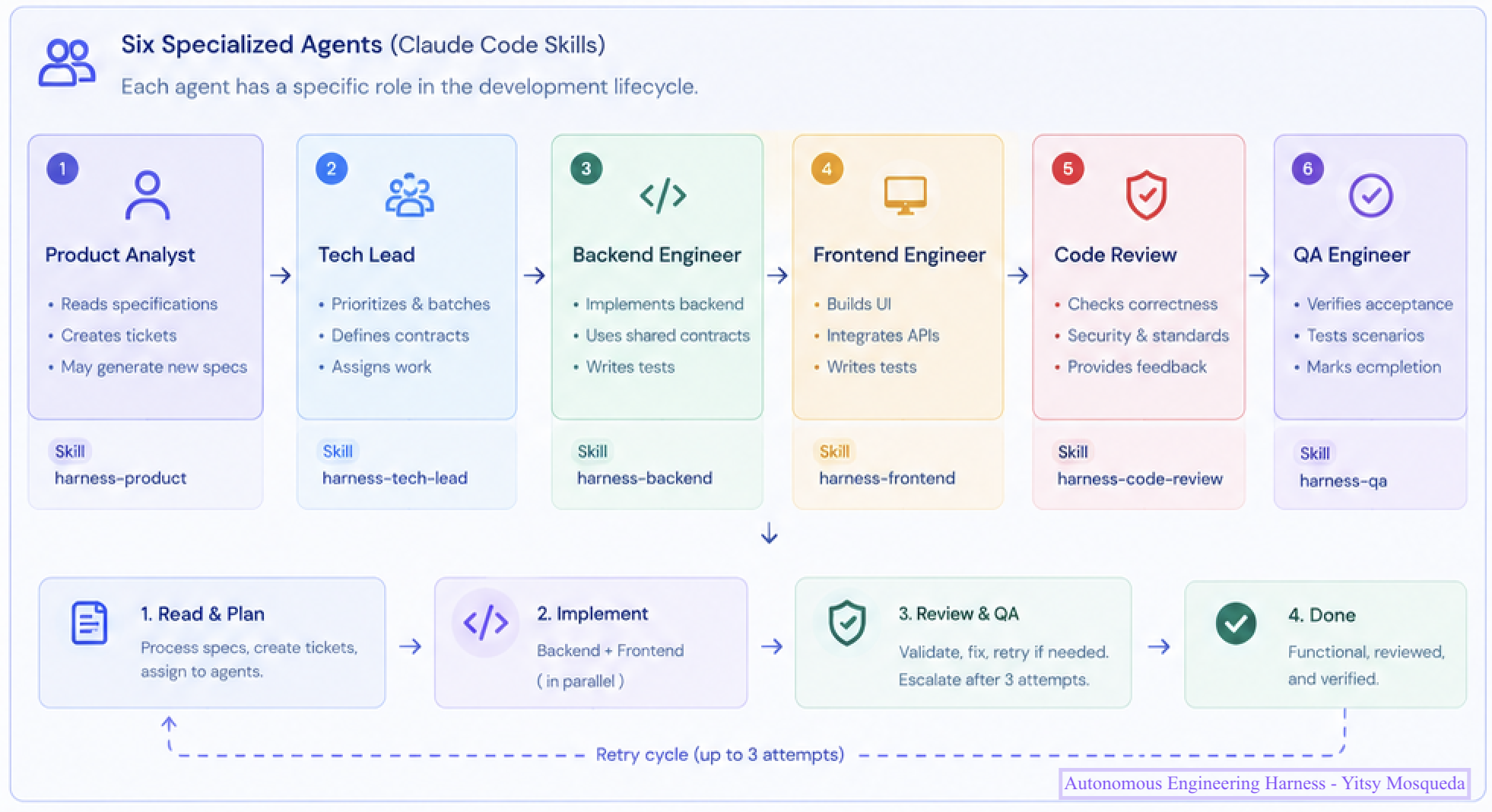This screenshot has height=812, width=1492.
Task: Click the Implement step code icon
Action: [x=485, y=623]
